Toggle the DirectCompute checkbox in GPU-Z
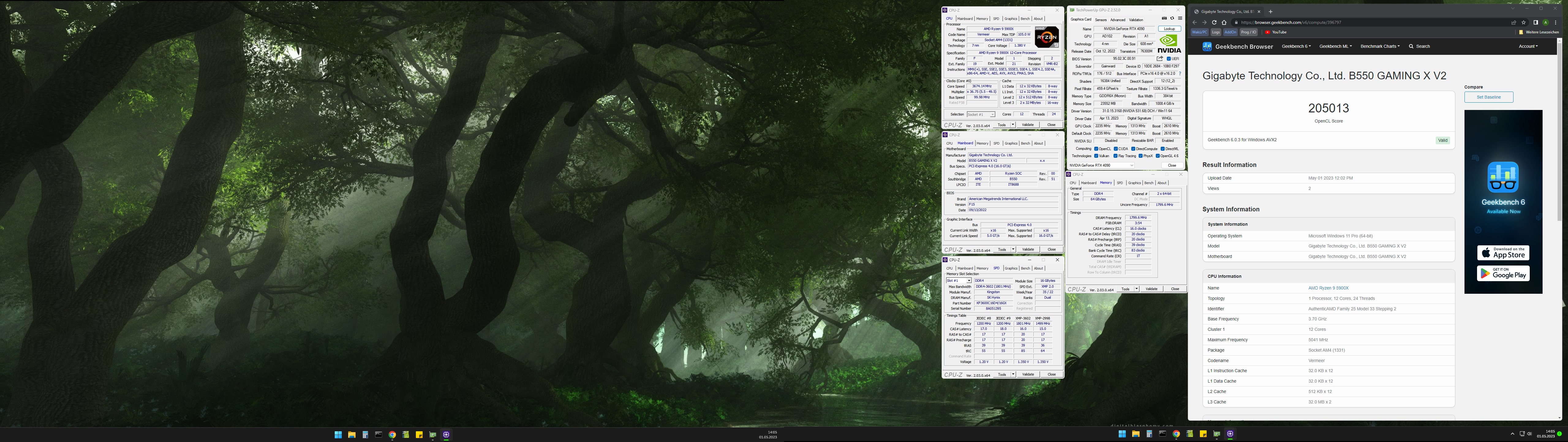 click(x=1133, y=149)
